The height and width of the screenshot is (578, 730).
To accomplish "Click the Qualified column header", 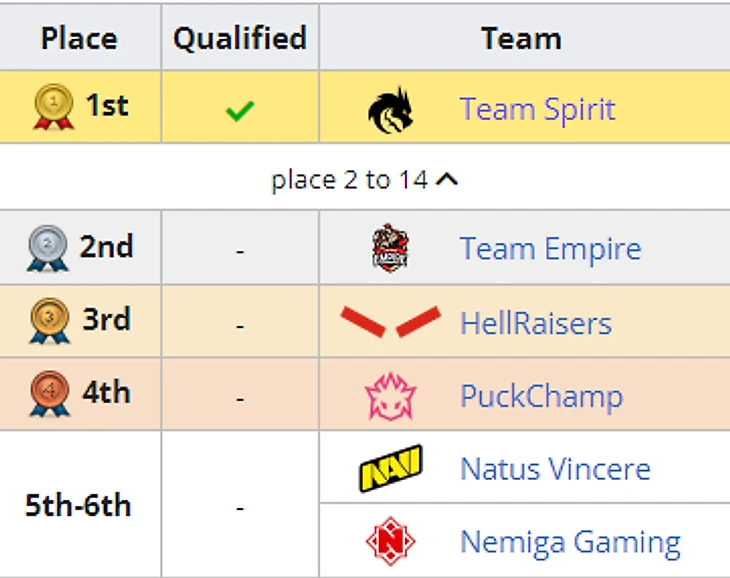I will 240,38.
